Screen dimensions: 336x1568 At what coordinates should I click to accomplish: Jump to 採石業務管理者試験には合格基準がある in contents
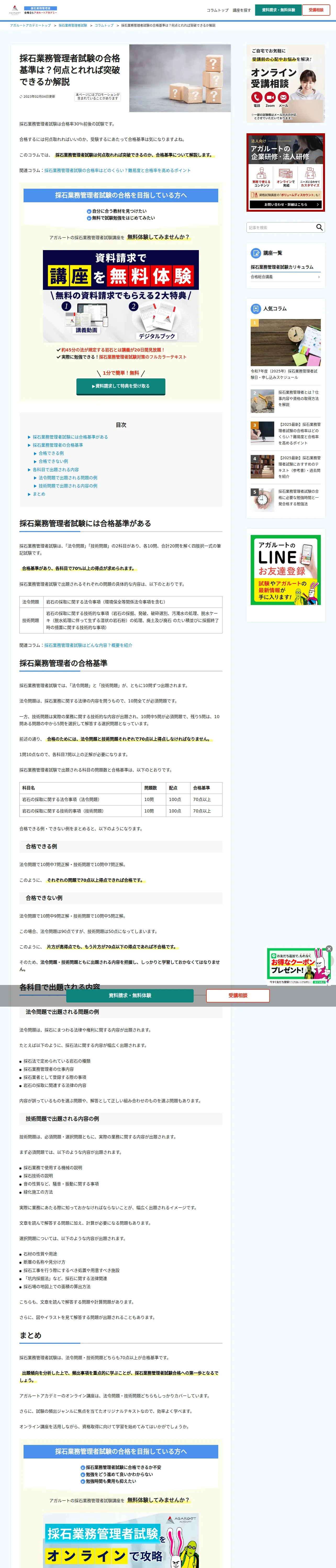(x=70, y=437)
